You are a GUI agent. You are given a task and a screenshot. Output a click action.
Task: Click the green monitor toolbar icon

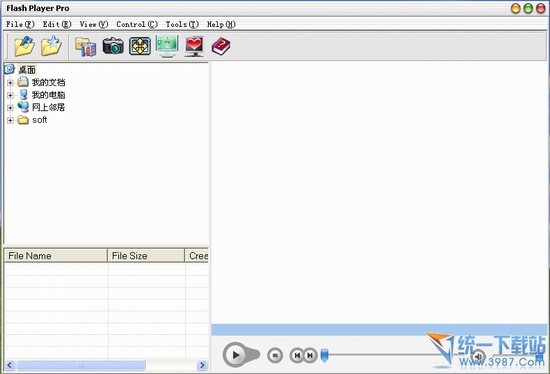click(167, 46)
